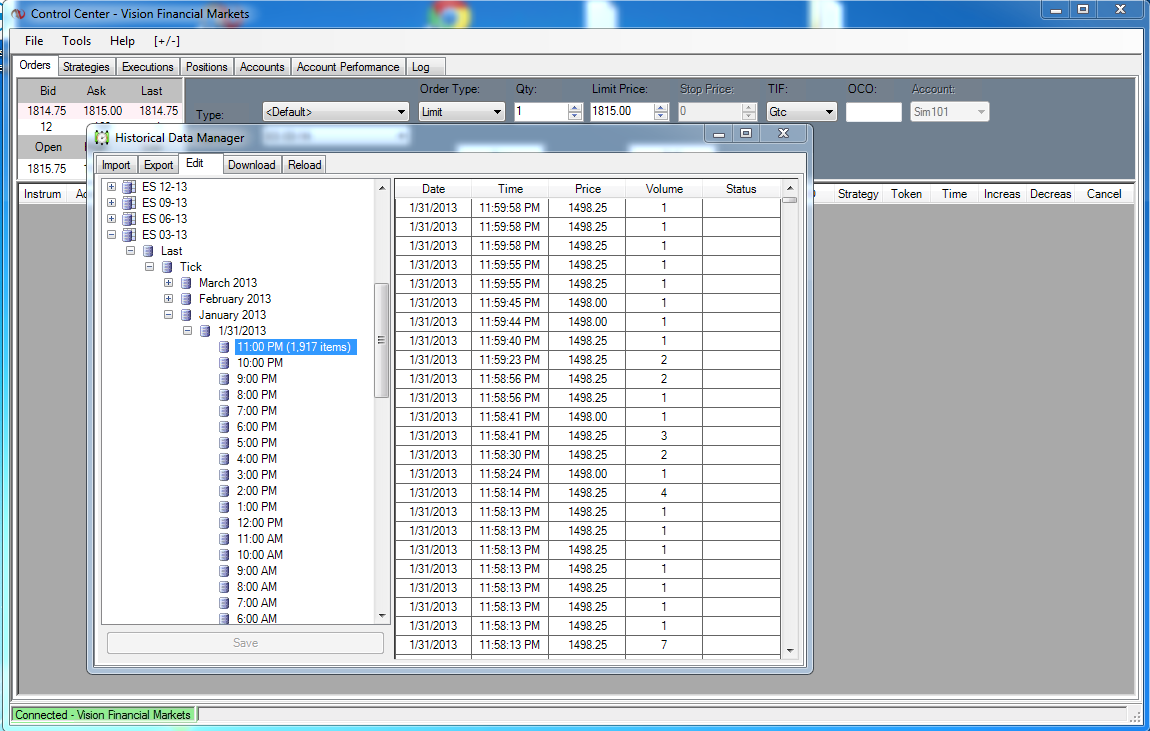Click icon next to 3:00 PM entry
Screen dimensions: 1150x731
pyautogui.click(x=224, y=475)
